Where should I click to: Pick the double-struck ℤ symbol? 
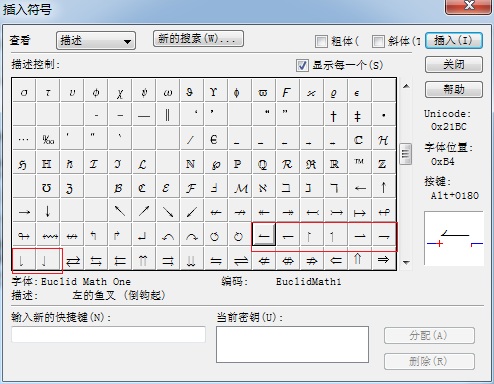click(384, 163)
